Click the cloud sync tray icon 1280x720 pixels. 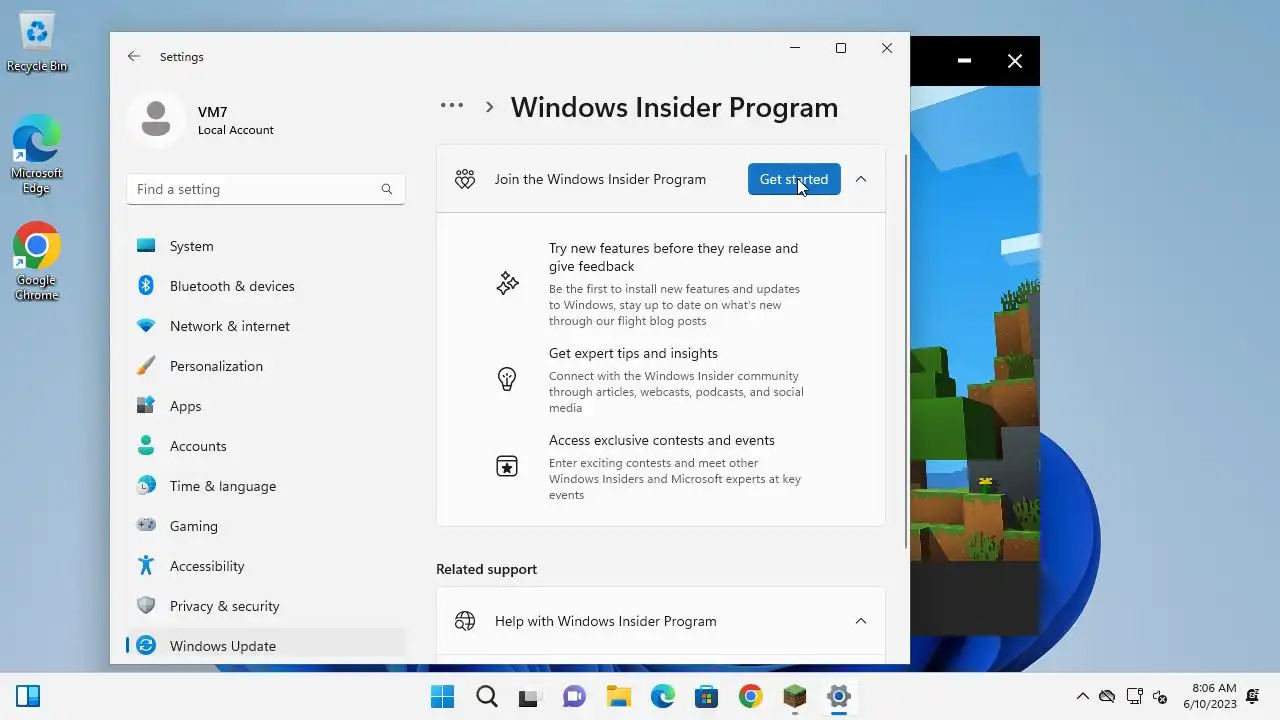[1107, 697]
